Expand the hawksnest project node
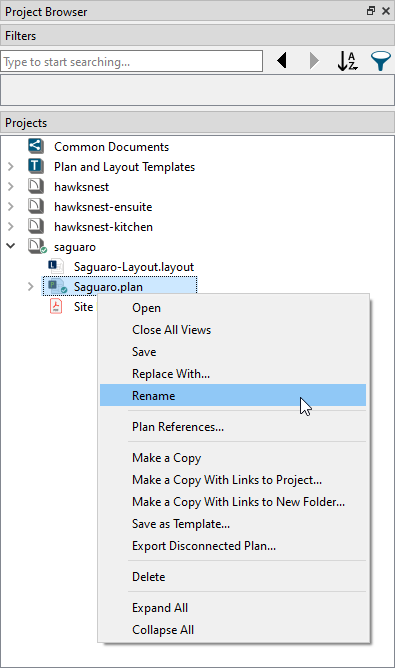Screen dimensions: 395x668 pos(11,187)
